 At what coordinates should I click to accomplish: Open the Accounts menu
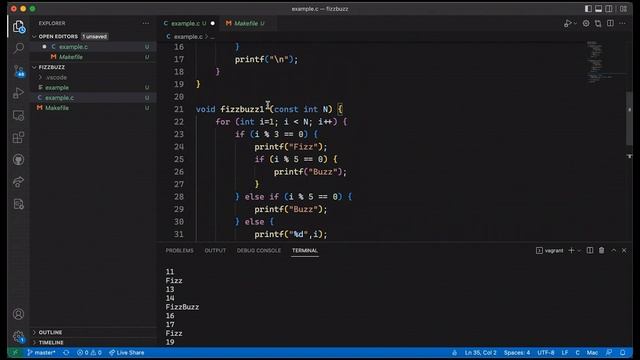pos(18,314)
